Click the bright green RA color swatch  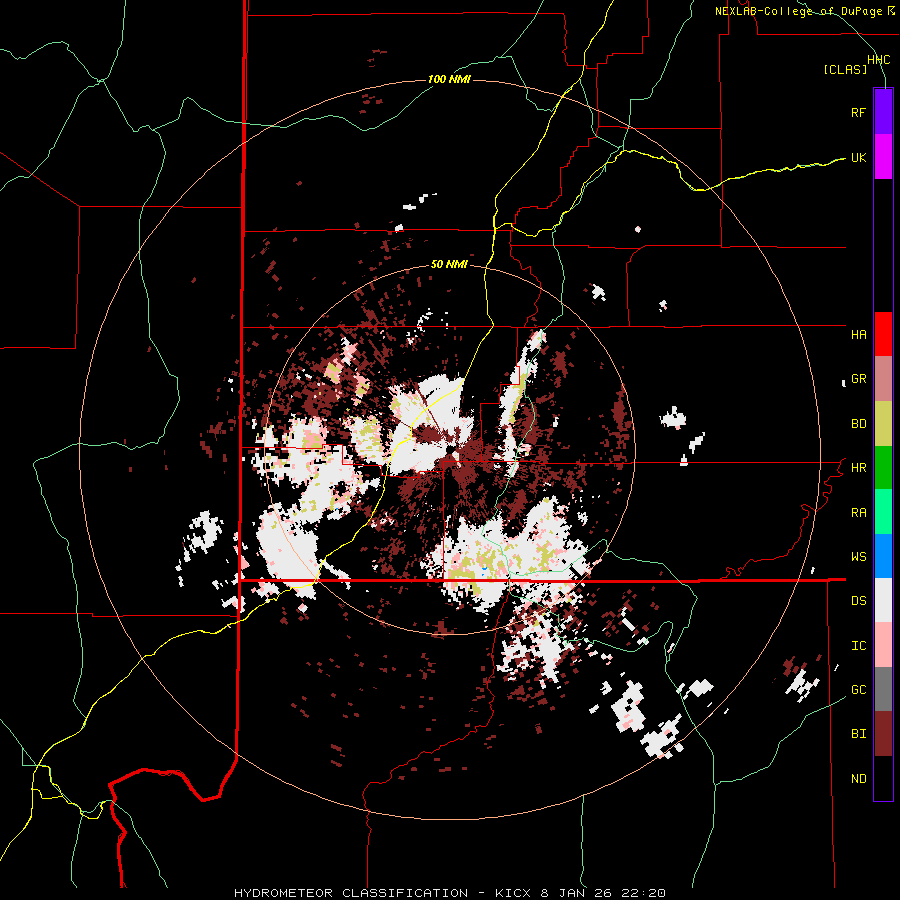pyautogui.click(x=883, y=512)
